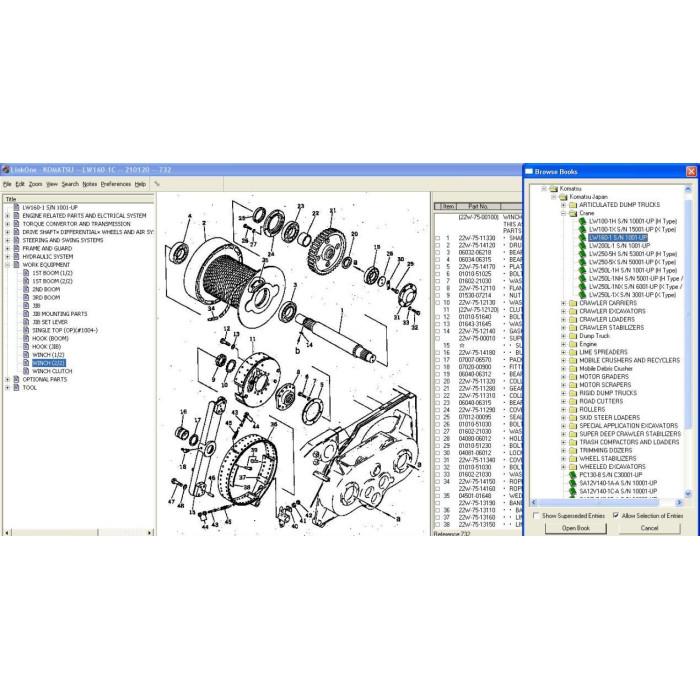
Task: Select LW250-5X S/N 50001-UP book entry
Action: click(632, 262)
